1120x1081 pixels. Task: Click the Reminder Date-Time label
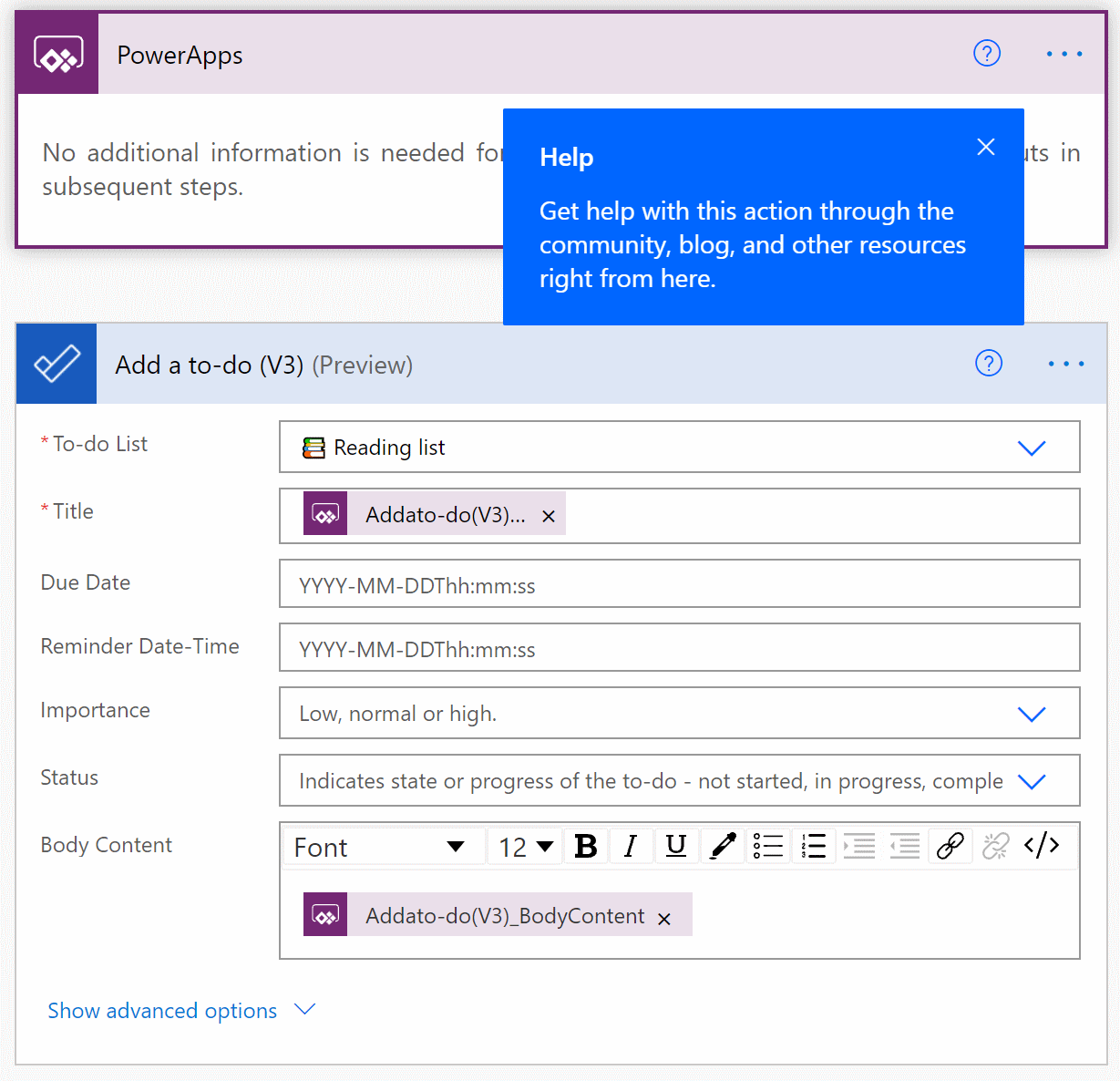[139, 646]
